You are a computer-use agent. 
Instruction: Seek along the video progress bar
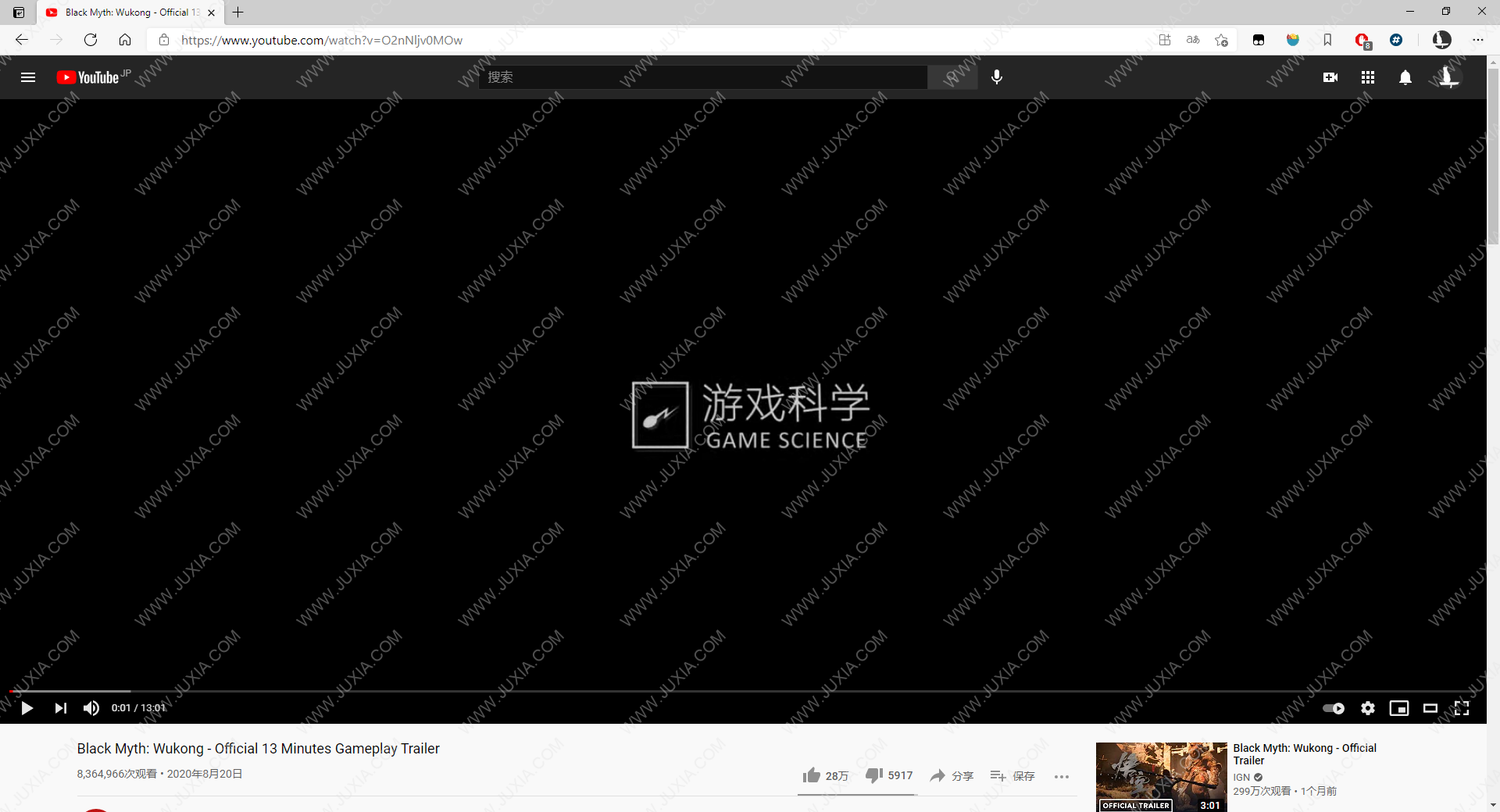pos(743,691)
